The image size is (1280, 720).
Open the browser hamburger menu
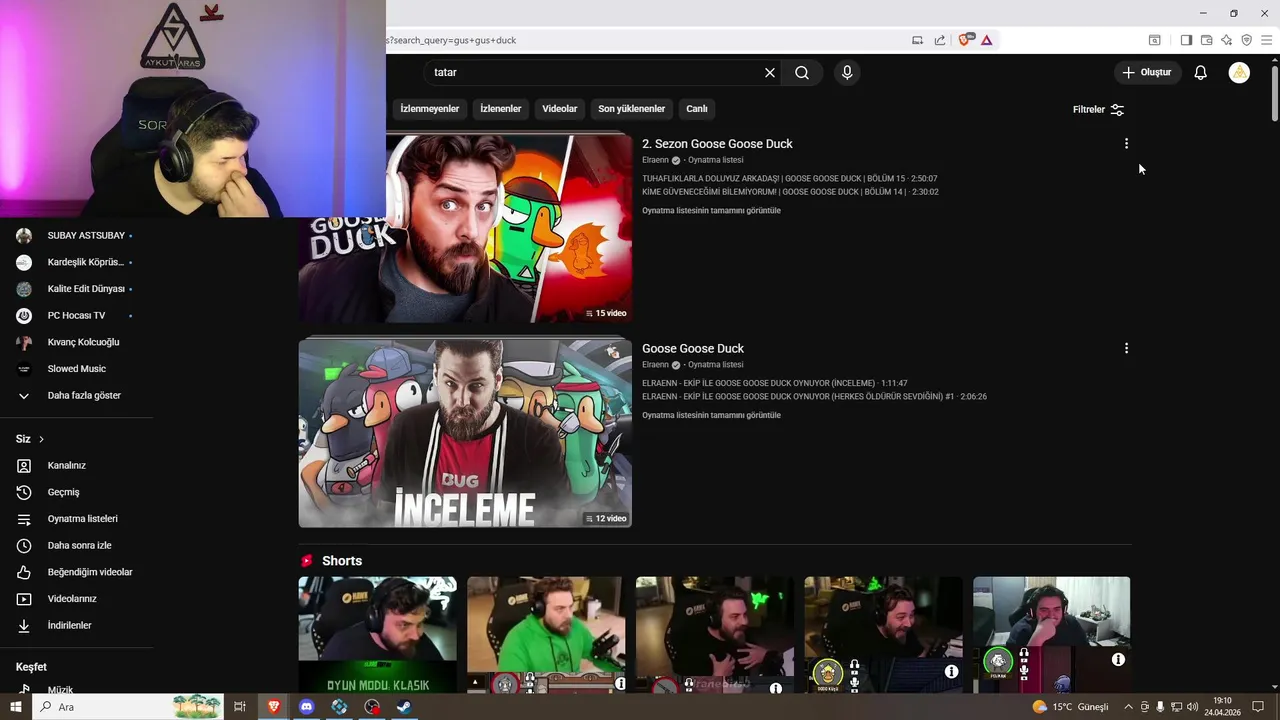(1267, 40)
